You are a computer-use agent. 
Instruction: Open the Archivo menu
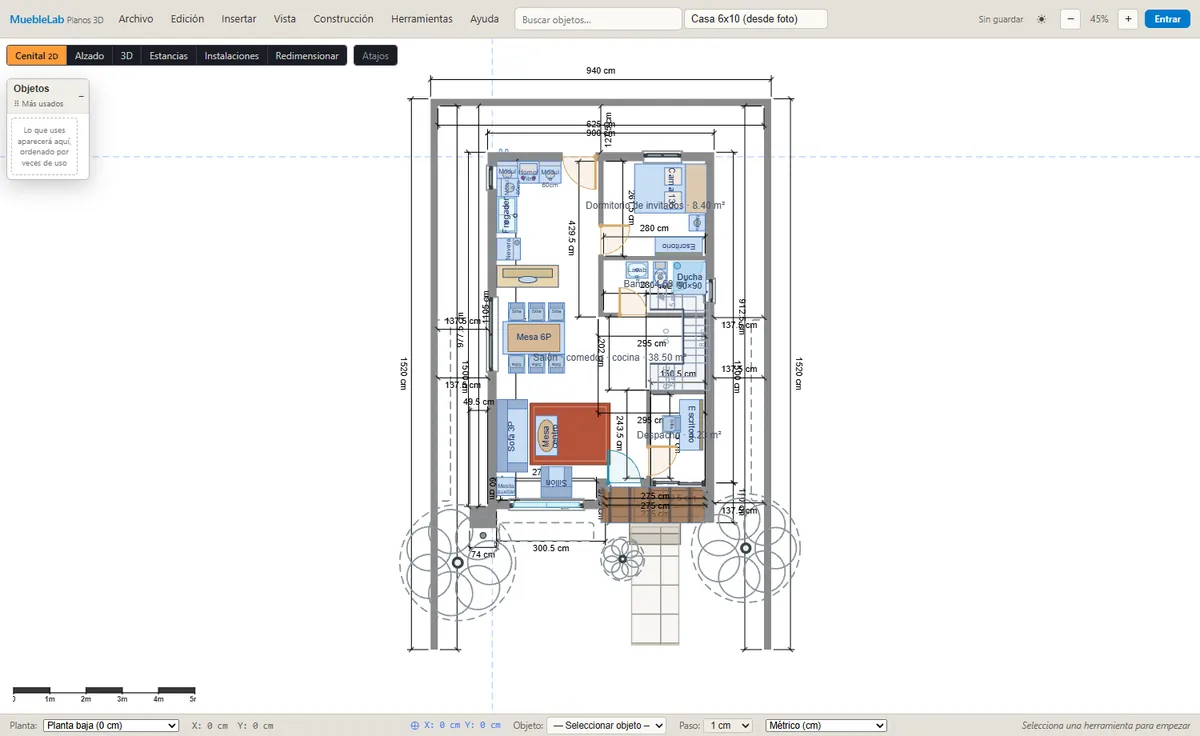(136, 19)
